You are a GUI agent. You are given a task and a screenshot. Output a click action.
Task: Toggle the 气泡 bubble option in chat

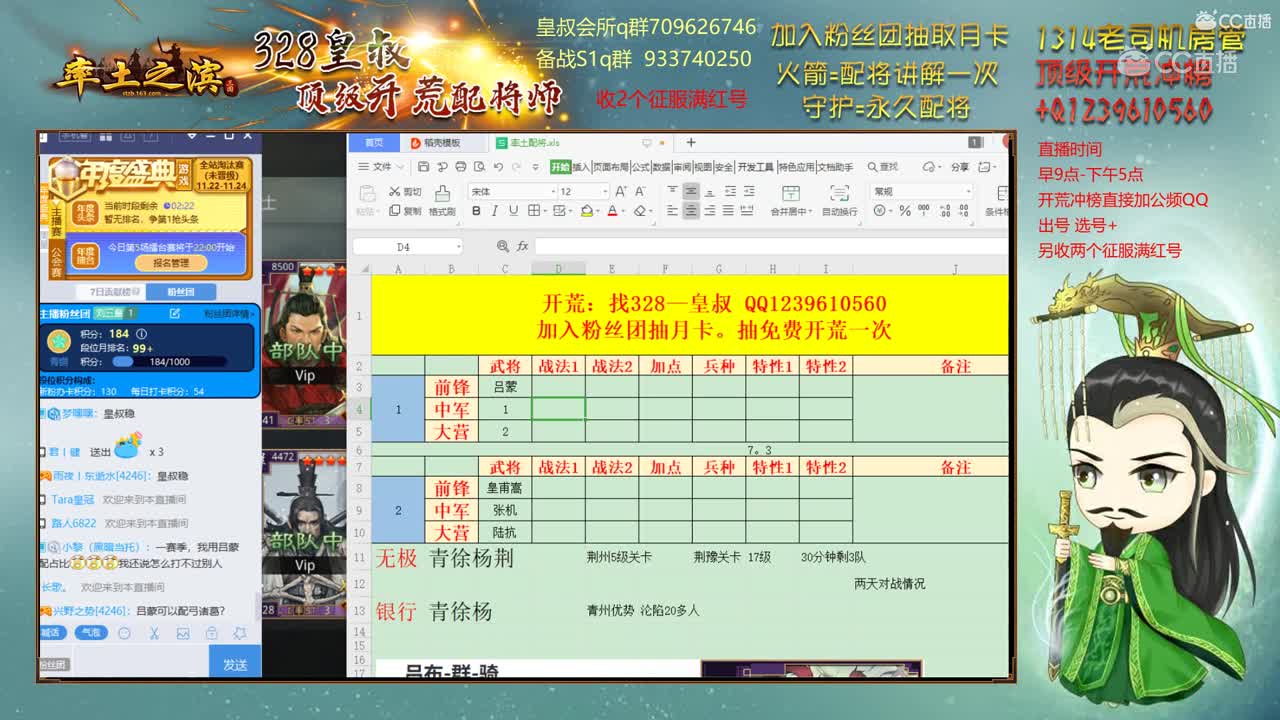coord(90,633)
